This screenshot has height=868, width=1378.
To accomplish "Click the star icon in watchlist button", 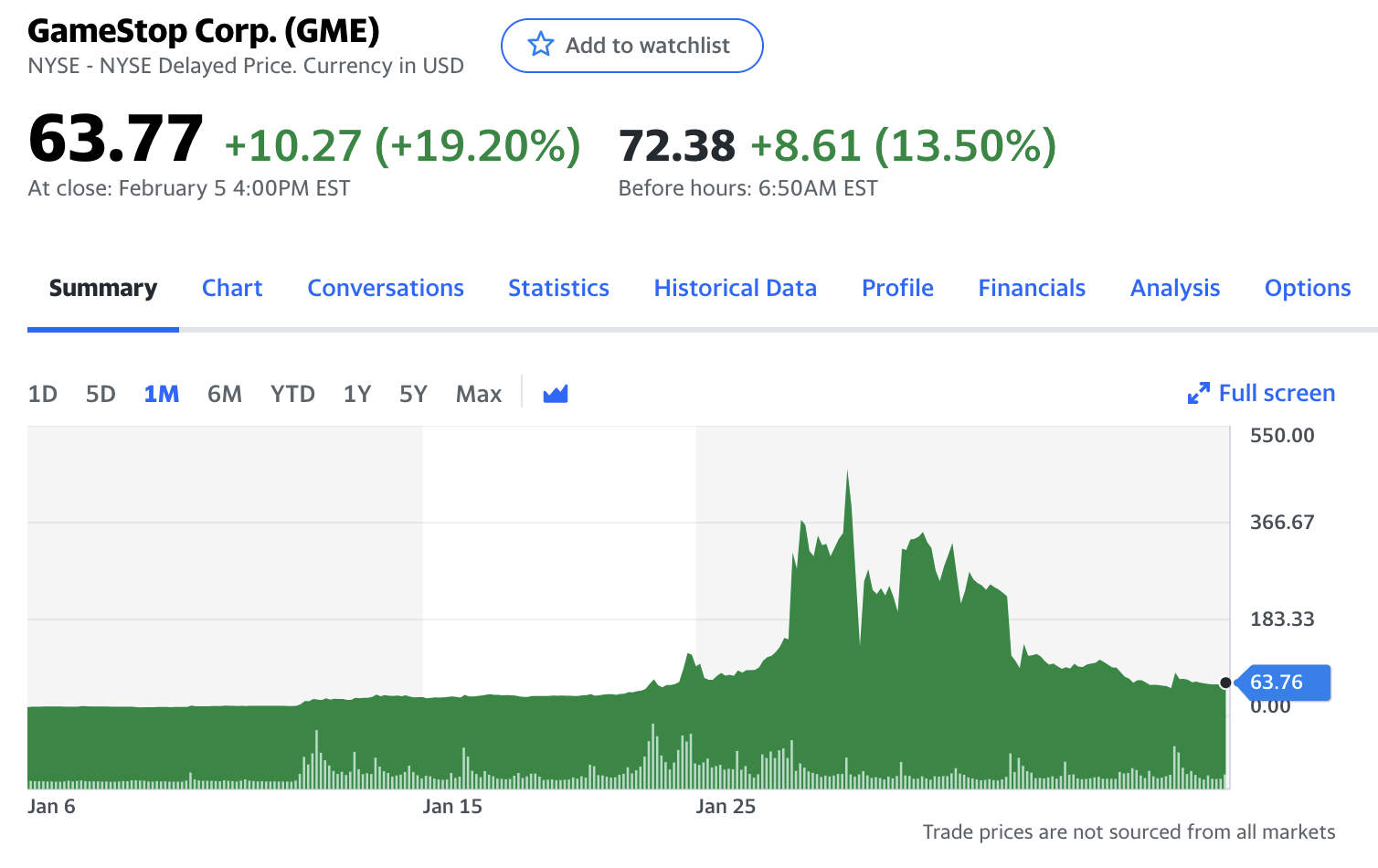I will 541,45.
